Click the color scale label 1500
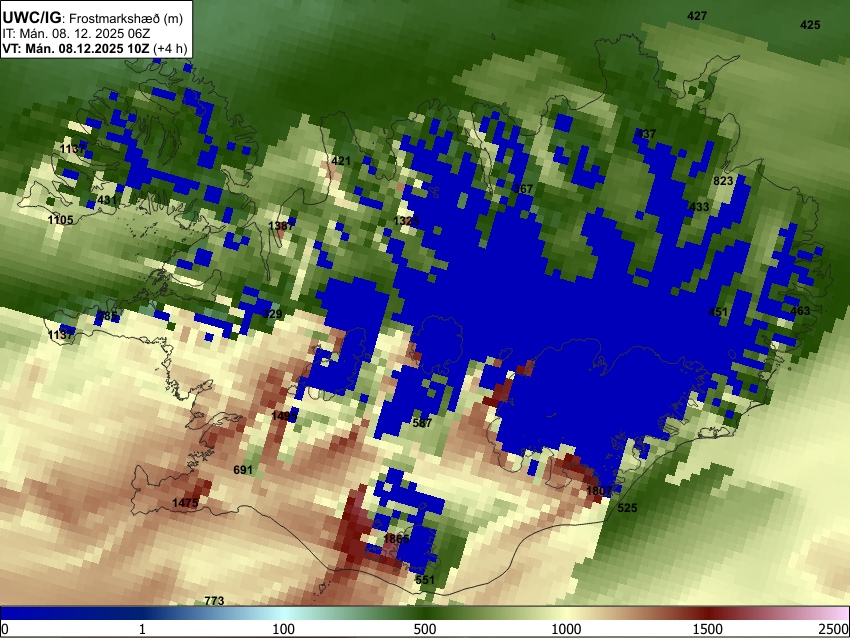Screen dimensions: 850x638 pyautogui.click(x=708, y=629)
